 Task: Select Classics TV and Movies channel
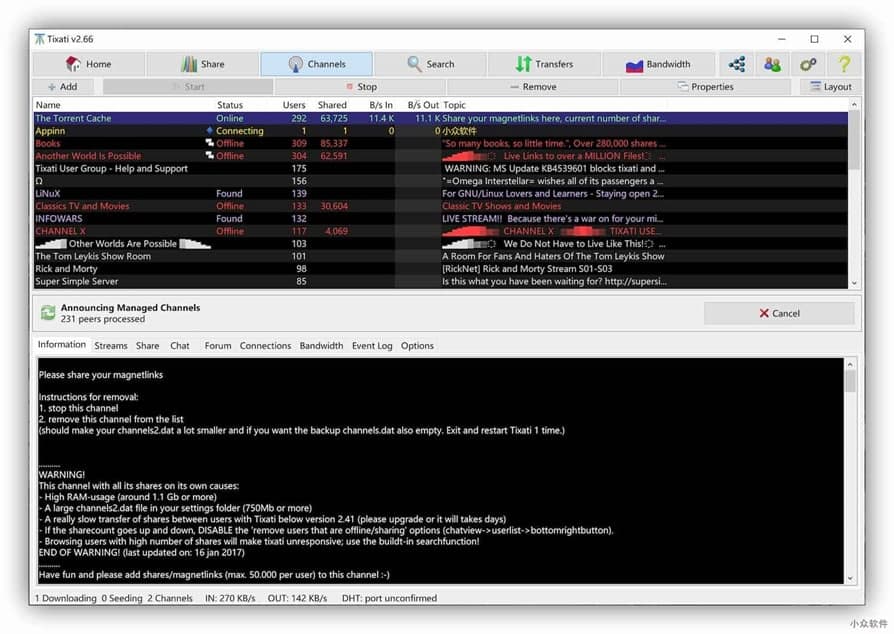click(x=440, y=206)
